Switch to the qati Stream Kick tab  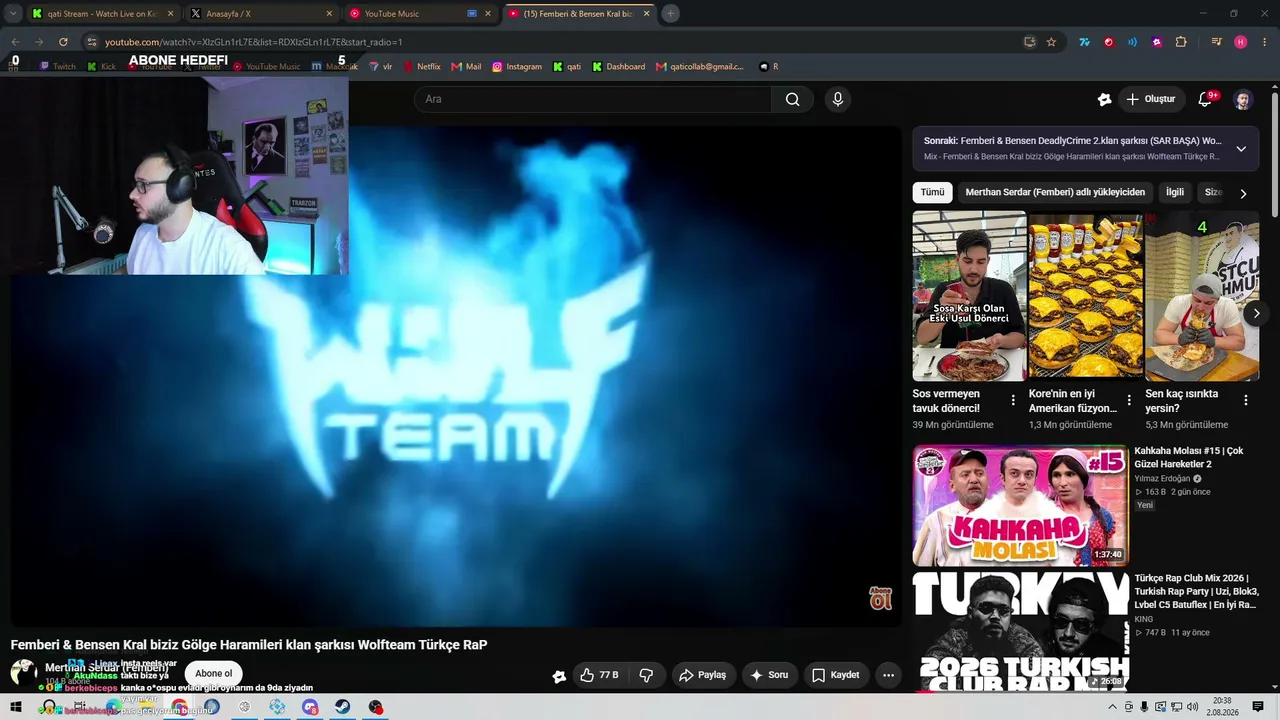tap(102, 14)
